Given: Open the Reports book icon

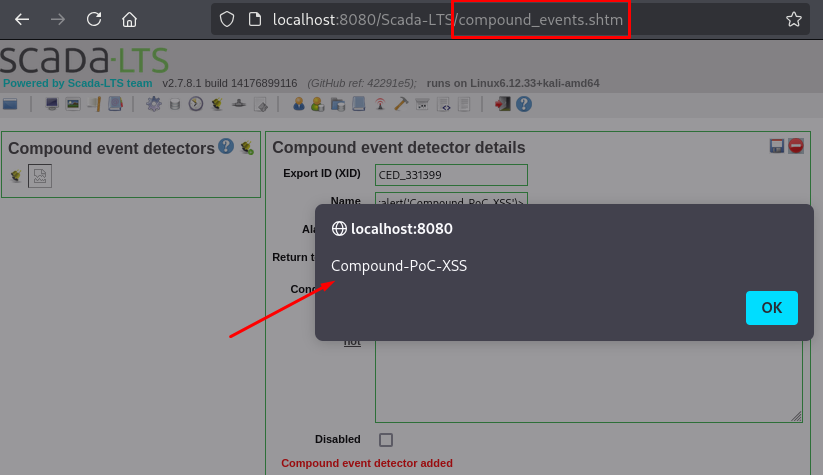Looking at the screenshot, I should [x=115, y=104].
